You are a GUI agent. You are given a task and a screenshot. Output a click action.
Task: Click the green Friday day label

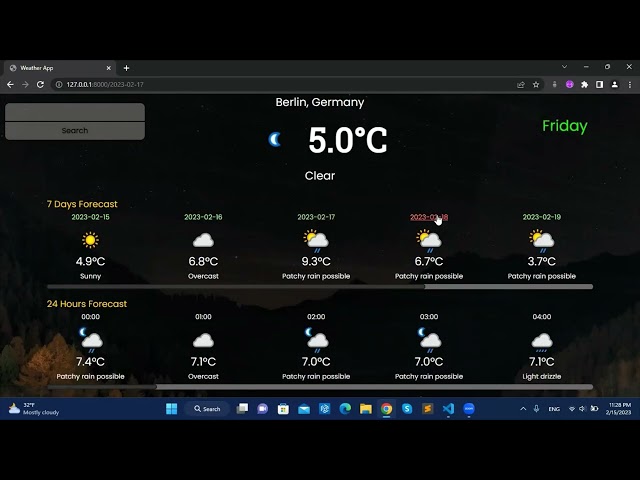tap(565, 126)
